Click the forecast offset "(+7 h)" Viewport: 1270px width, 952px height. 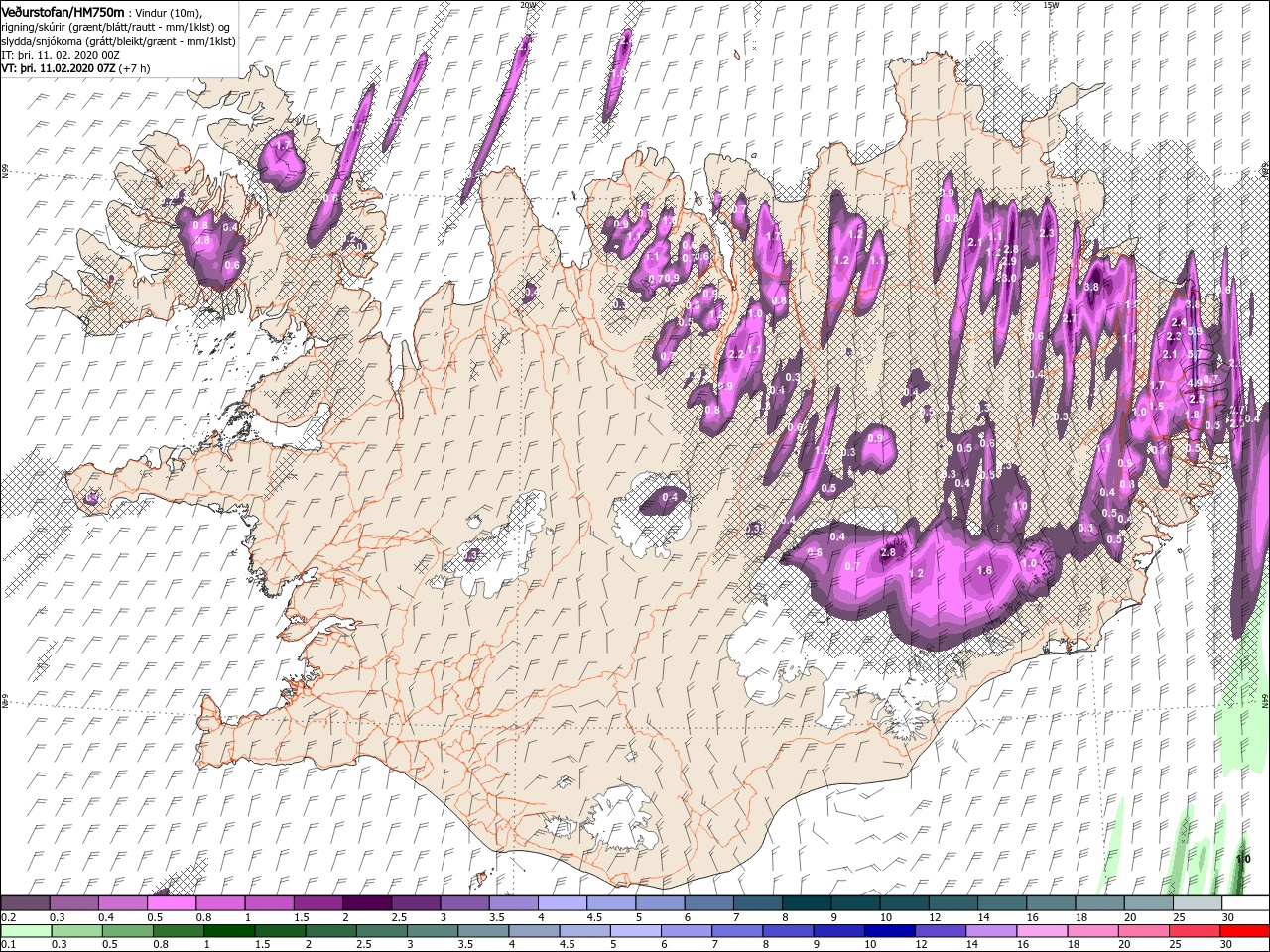135,68
